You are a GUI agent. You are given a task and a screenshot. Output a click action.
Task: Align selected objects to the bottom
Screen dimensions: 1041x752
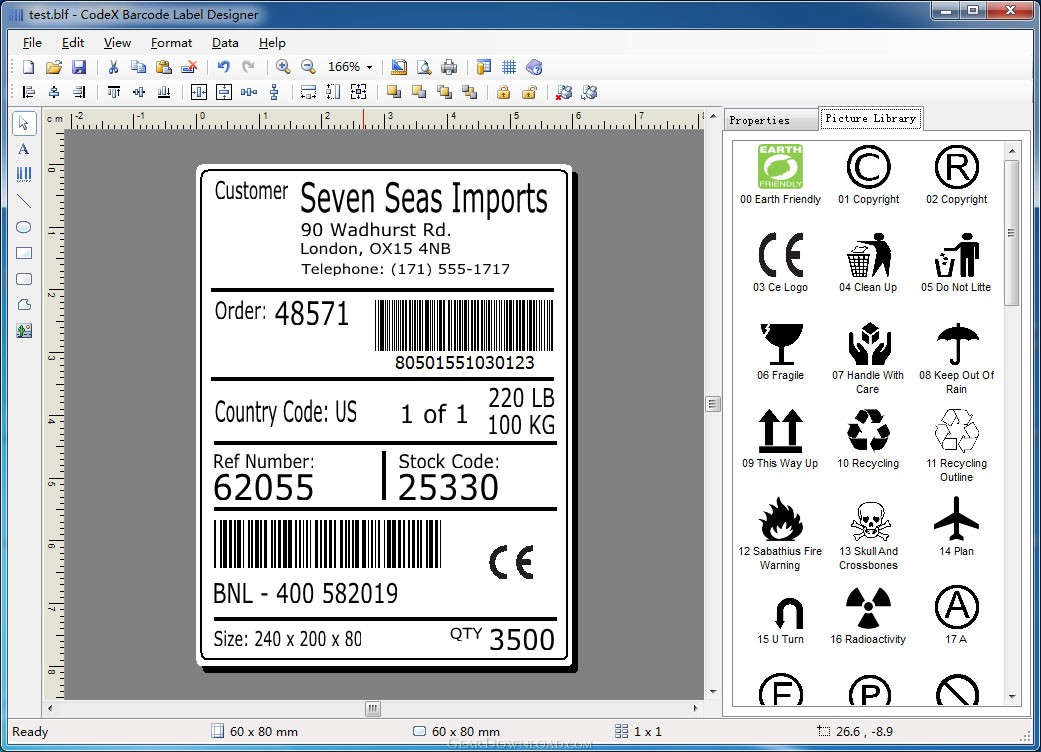click(164, 92)
